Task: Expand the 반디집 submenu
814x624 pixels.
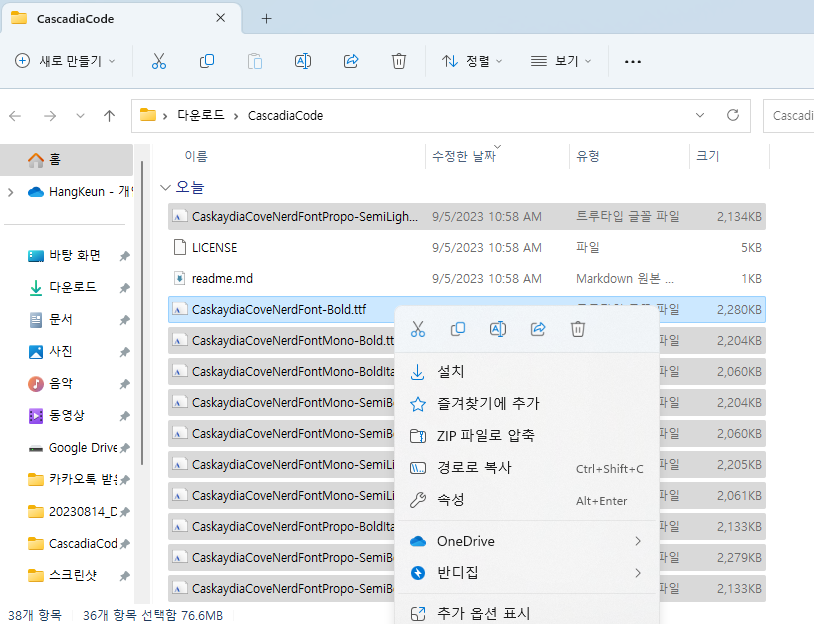Action: (638, 573)
